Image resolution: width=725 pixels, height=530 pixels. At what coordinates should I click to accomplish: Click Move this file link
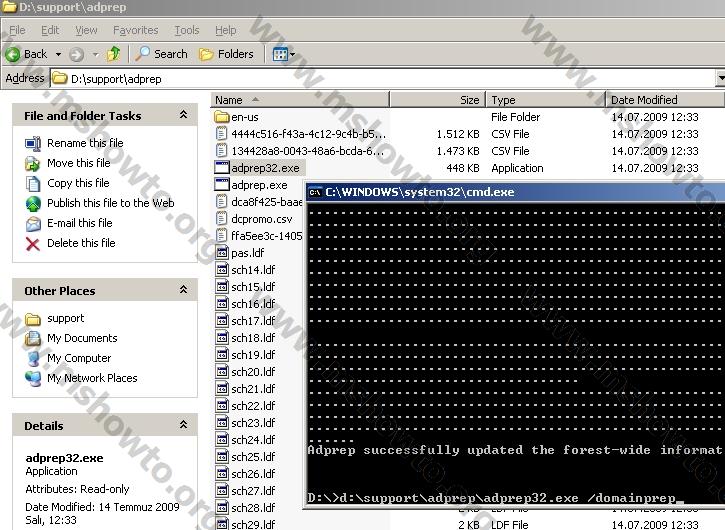(x=79, y=163)
